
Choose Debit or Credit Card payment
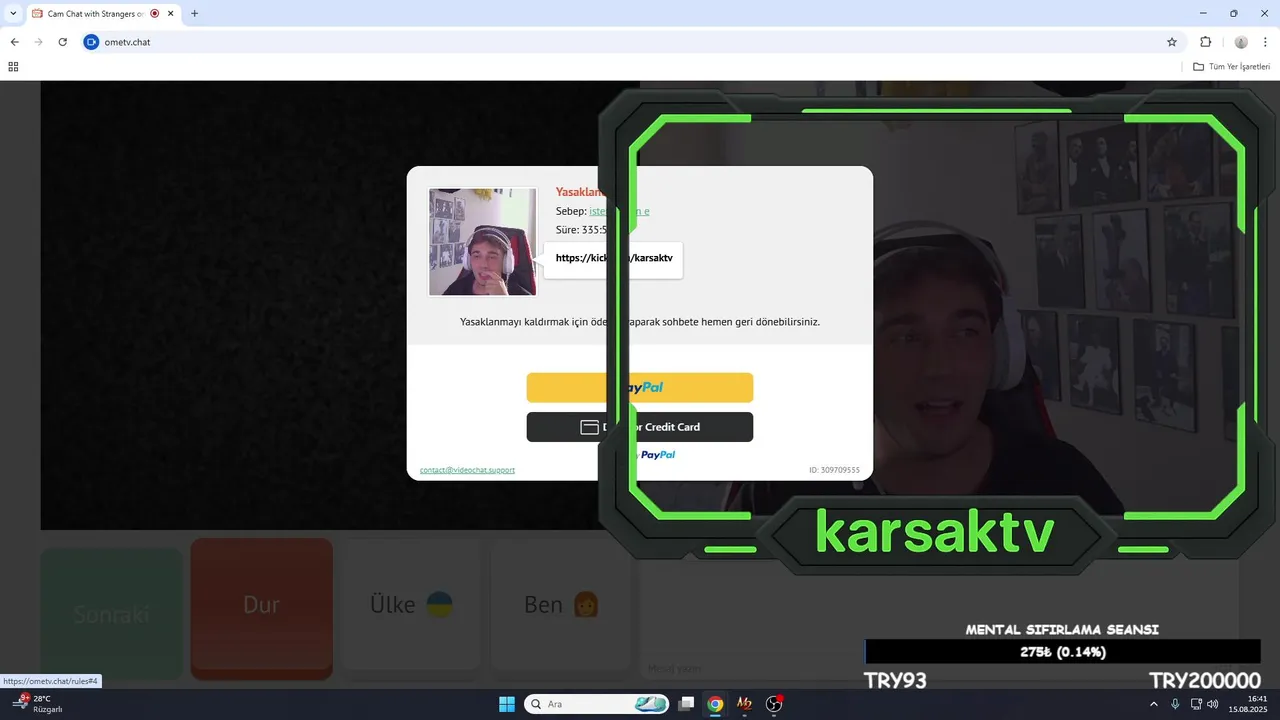[640, 427]
